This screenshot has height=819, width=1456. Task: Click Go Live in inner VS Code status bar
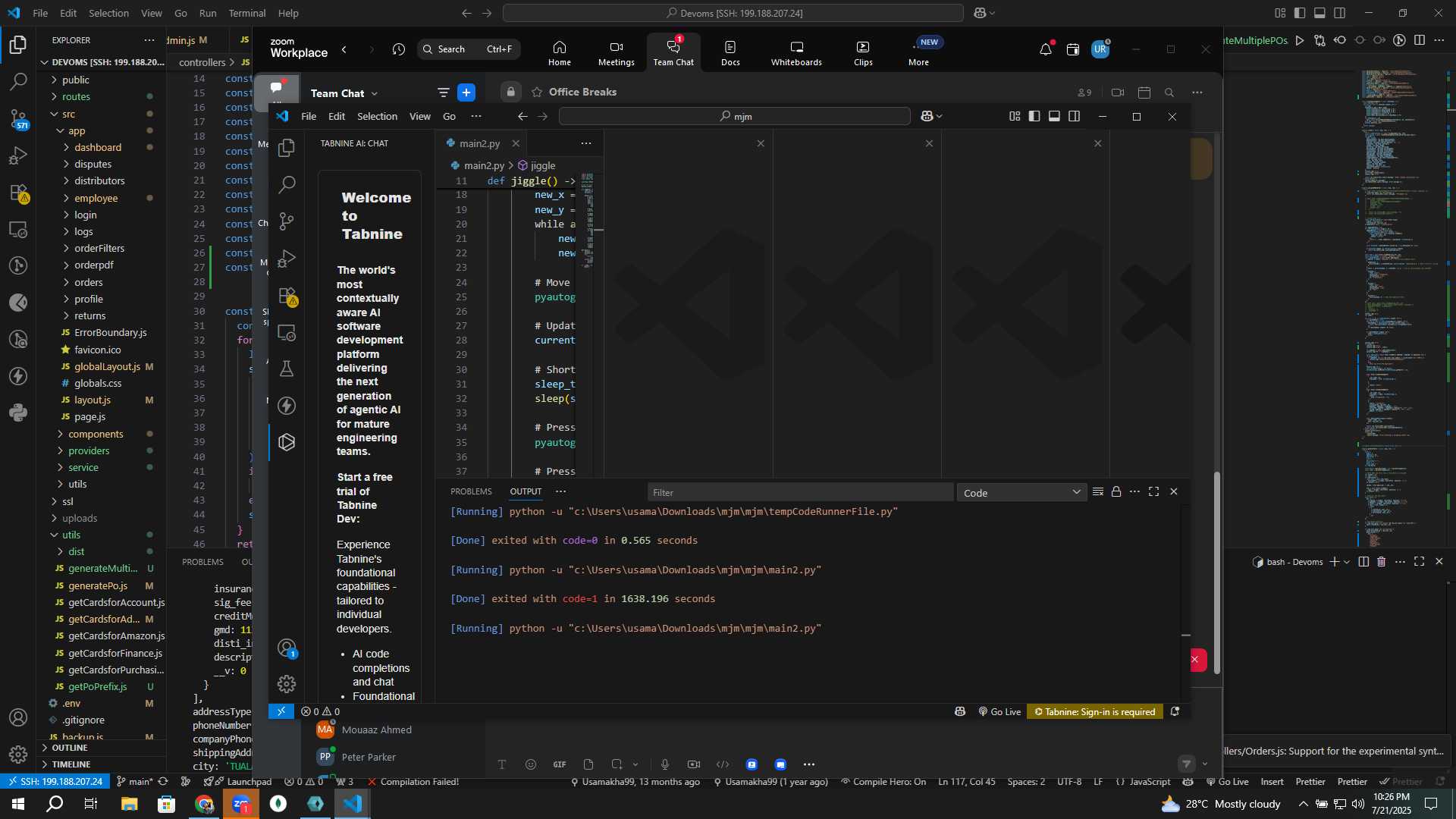999,711
